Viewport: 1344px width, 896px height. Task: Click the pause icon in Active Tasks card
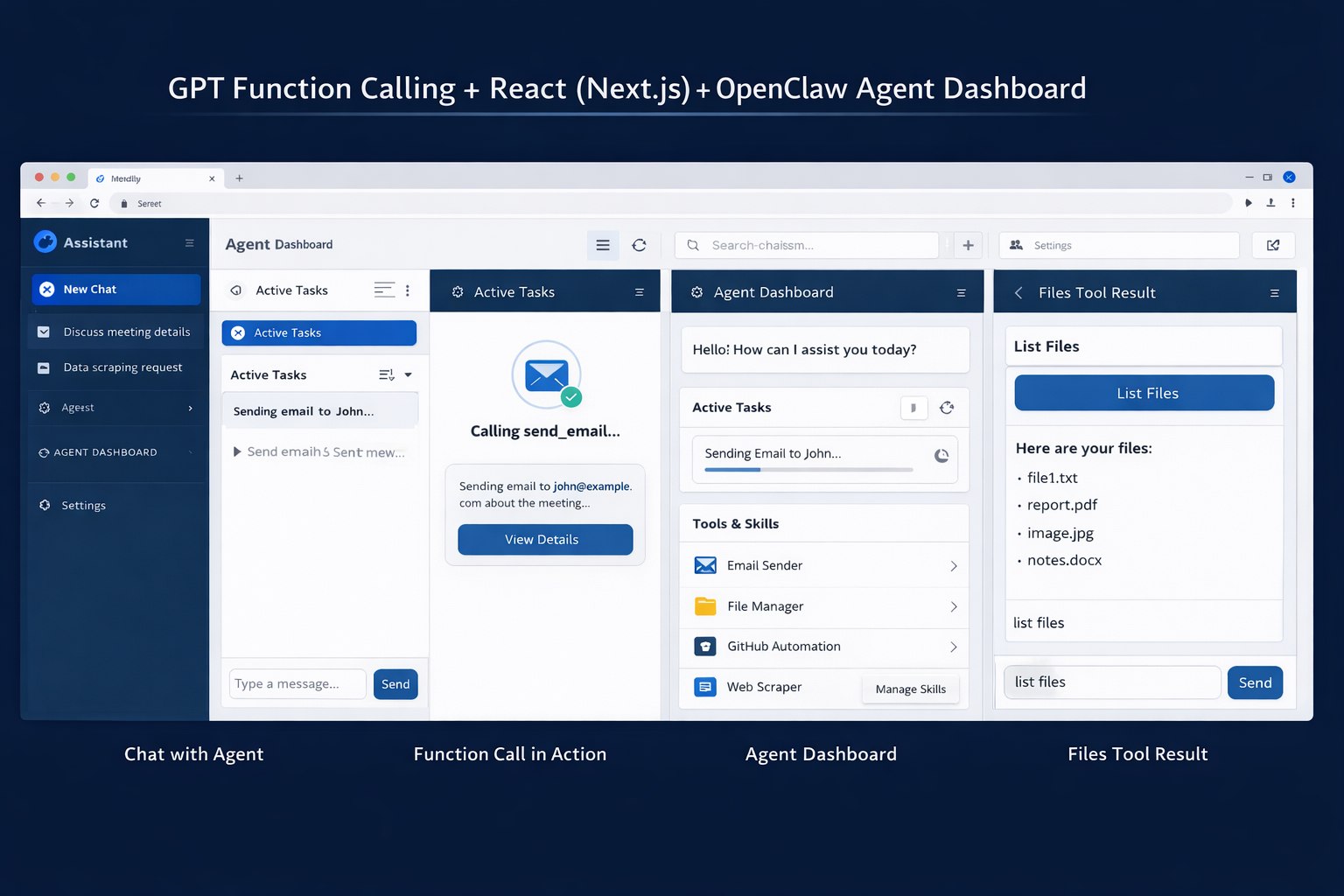click(913, 408)
